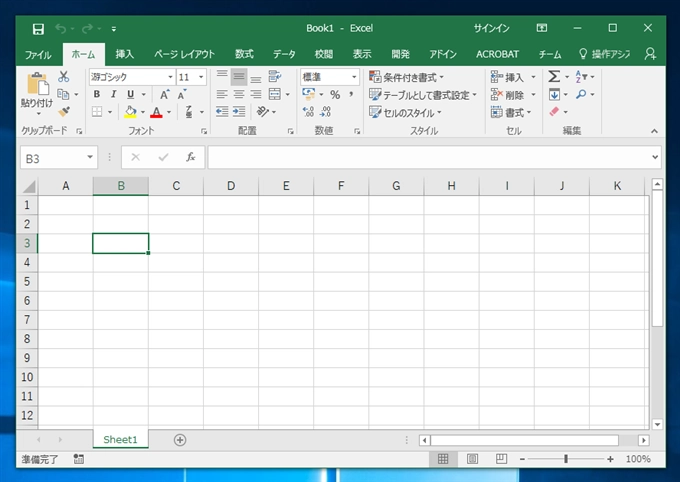Screen dimensions: 680x482
Task: Align text left
Action: pos(222,94)
